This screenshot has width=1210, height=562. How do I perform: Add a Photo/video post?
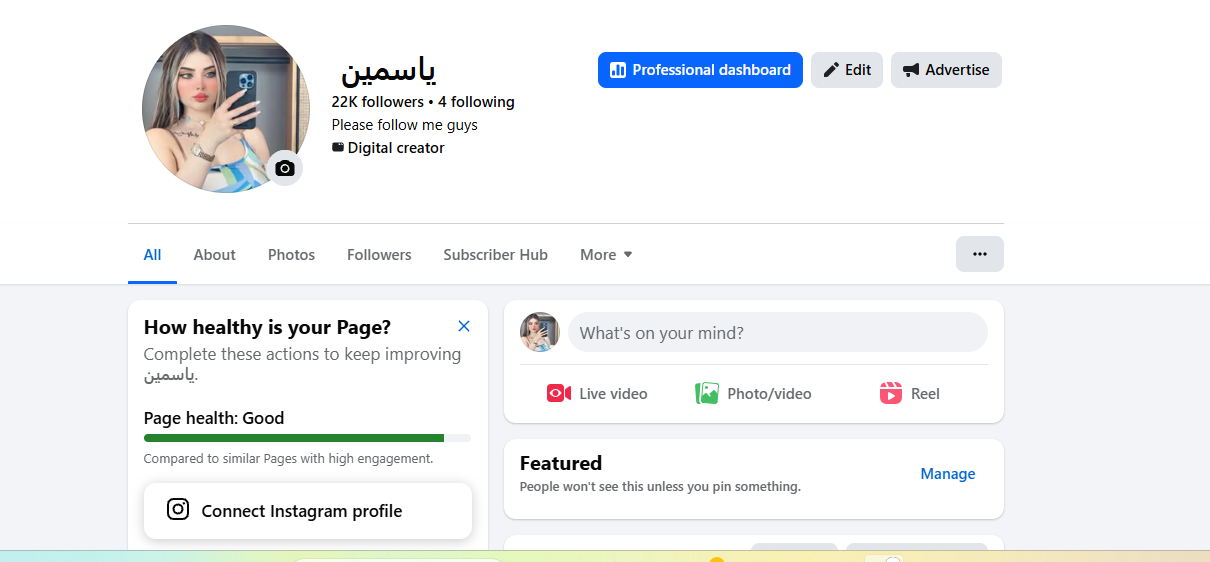point(753,394)
